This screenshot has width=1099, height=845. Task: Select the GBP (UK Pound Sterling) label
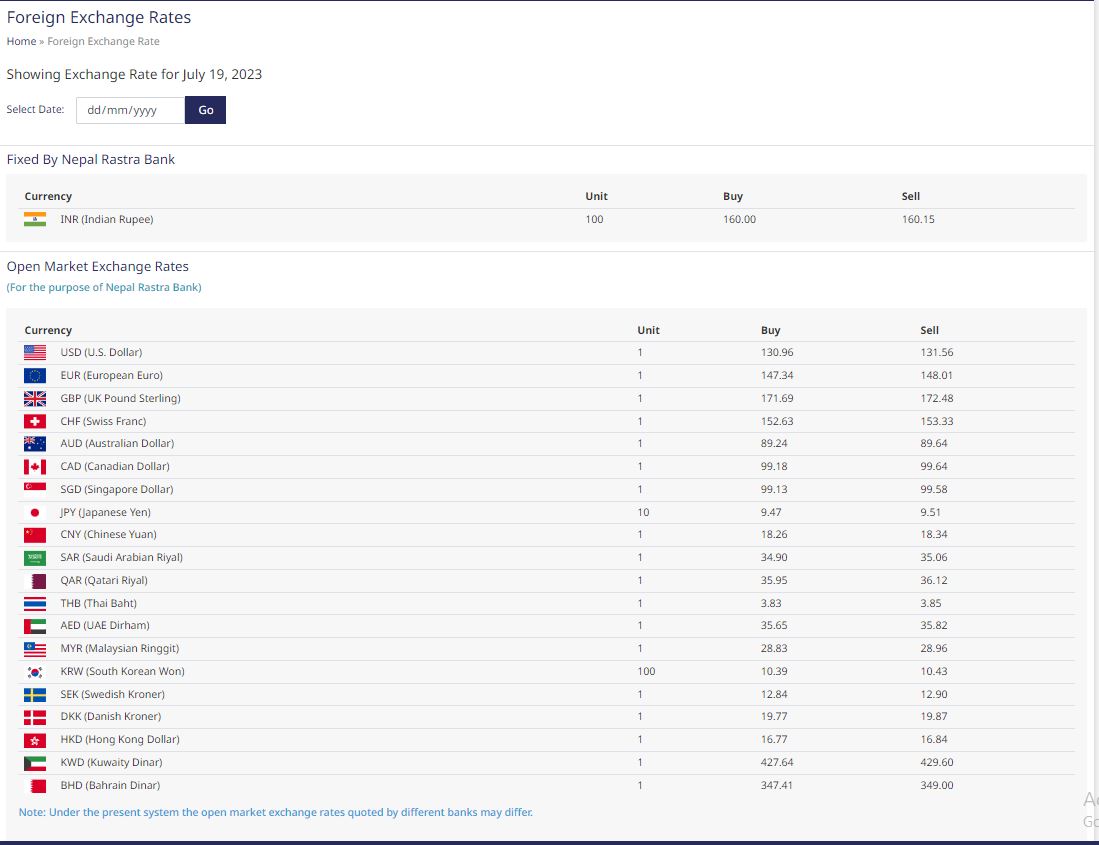121,399
